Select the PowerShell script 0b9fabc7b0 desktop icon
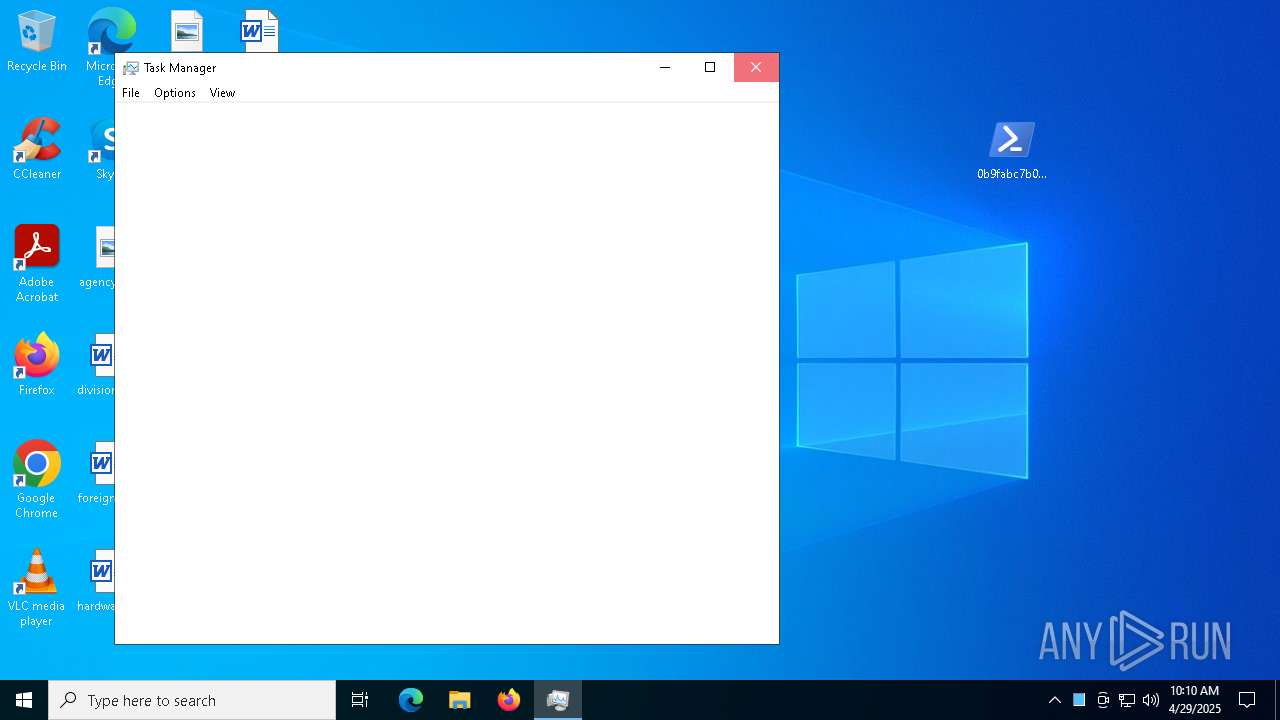The width and height of the screenshot is (1280, 720). pyautogui.click(x=1012, y=150)
